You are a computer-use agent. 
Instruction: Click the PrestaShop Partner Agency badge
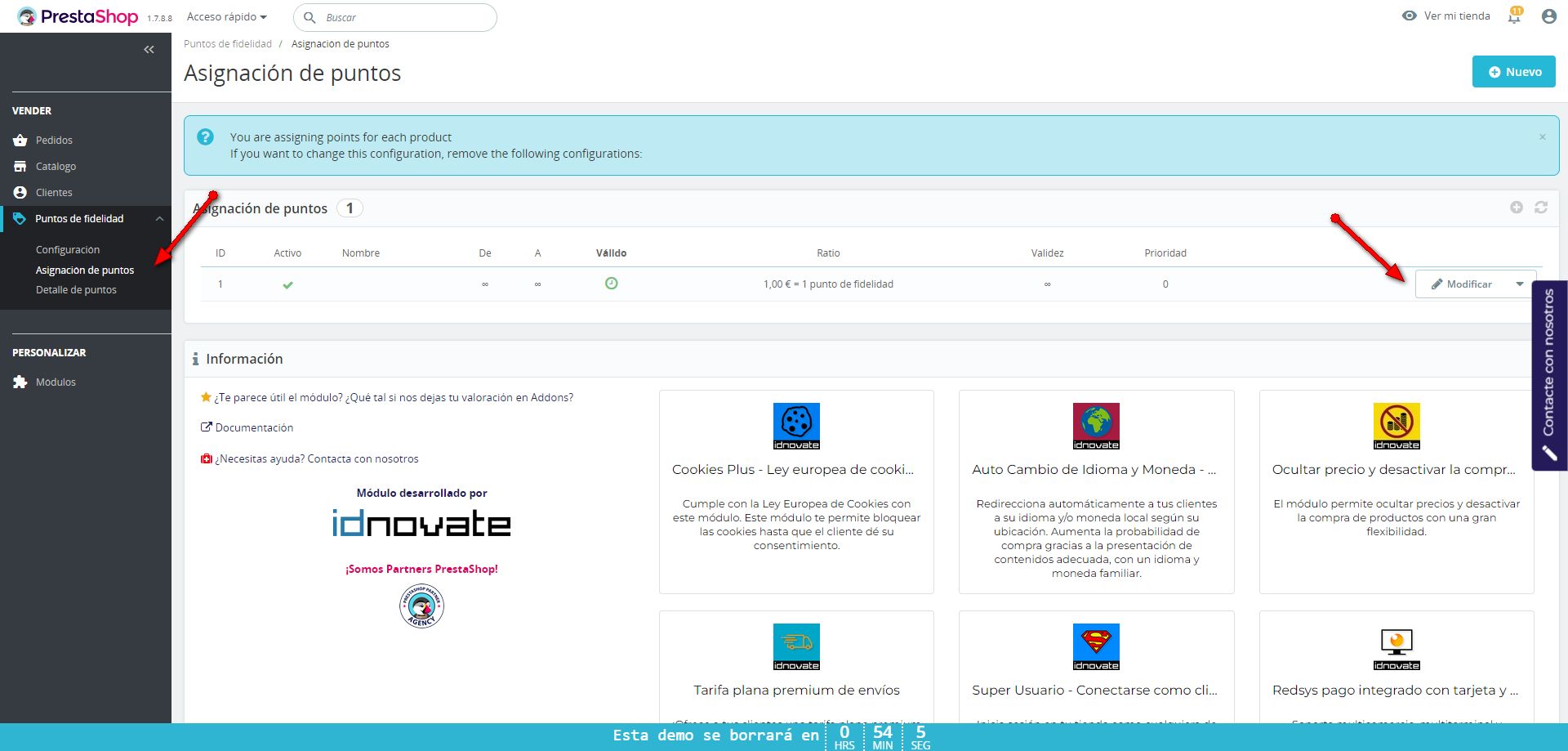tap(421, 606)
